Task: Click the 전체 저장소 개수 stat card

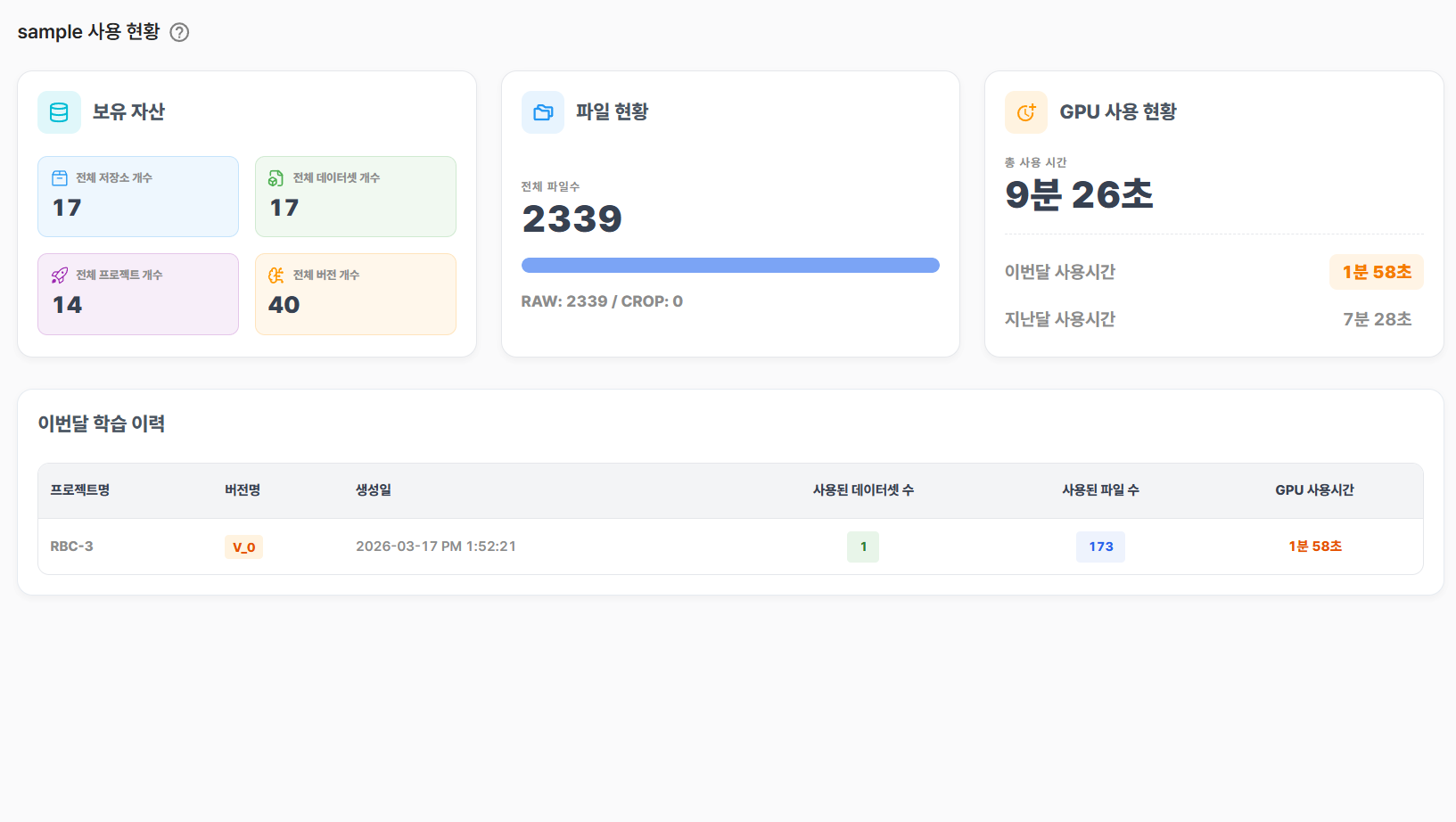Action: [138, 196]
